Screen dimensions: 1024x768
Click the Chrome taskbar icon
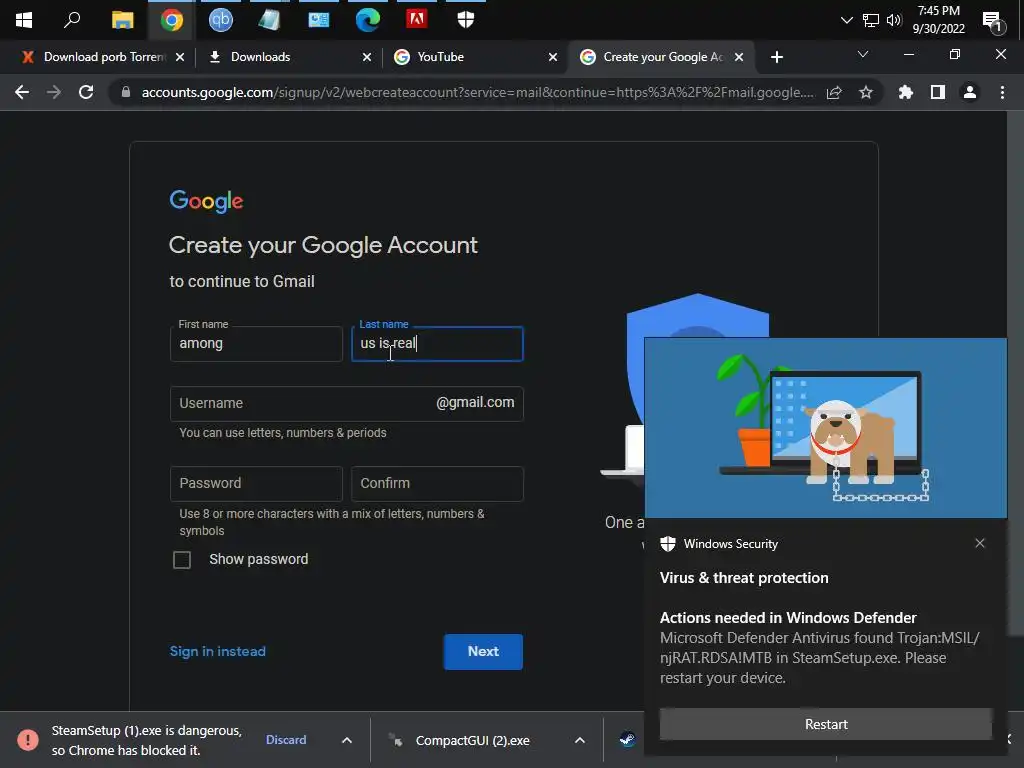172,20
